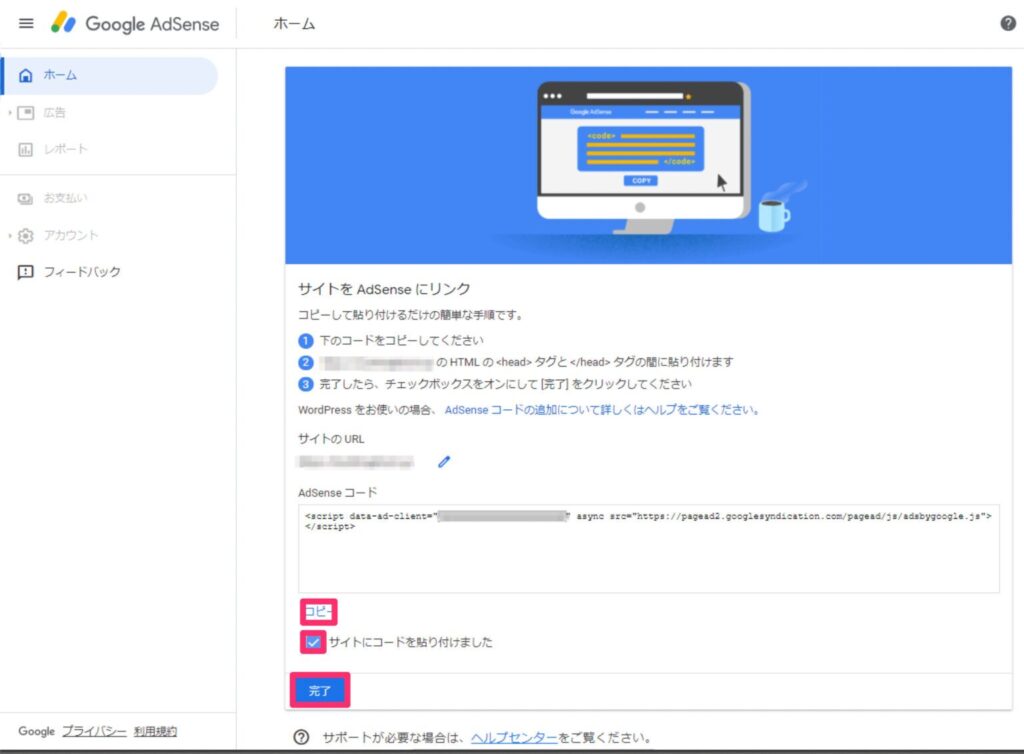This screenshot has width=1024, height=754.
Task: Click the Google AdSense logo
Action: tap(135, 24)
